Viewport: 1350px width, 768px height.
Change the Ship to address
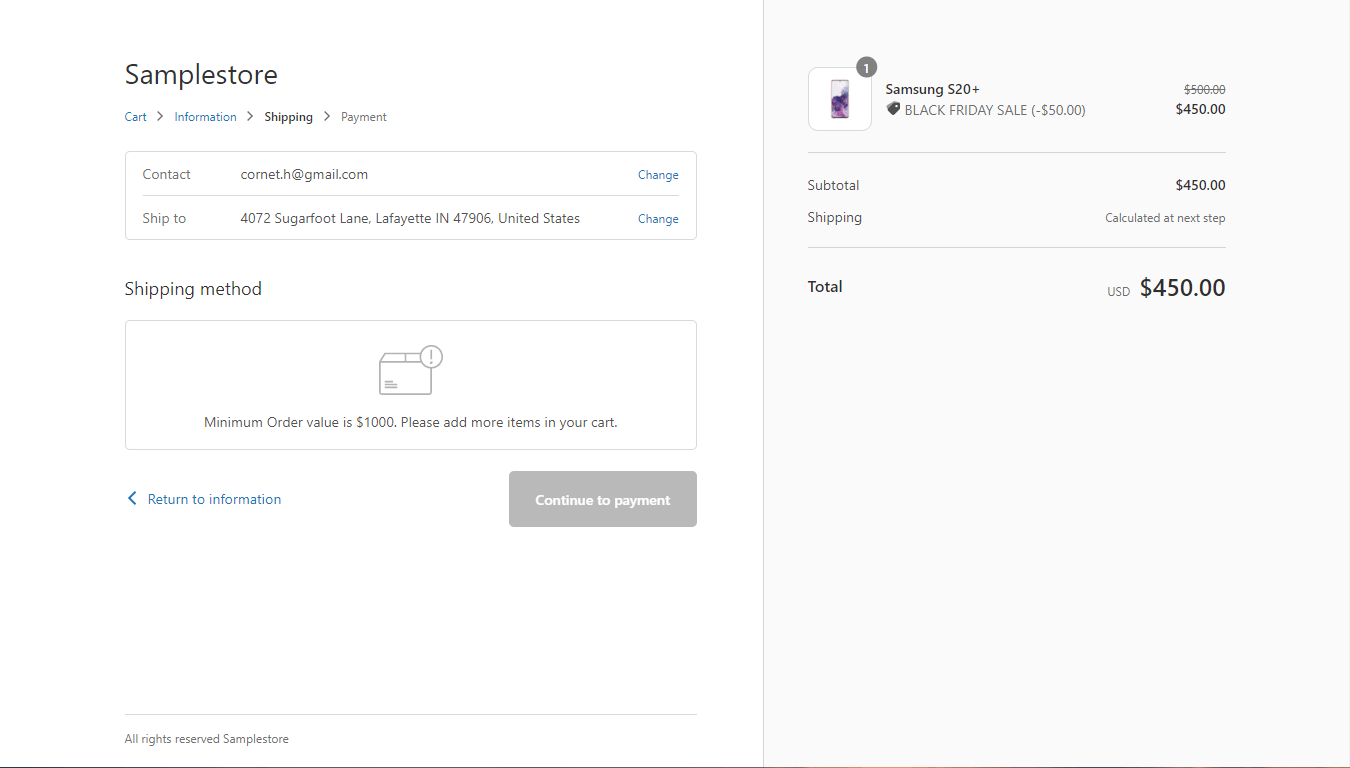(x=658, y=219)
